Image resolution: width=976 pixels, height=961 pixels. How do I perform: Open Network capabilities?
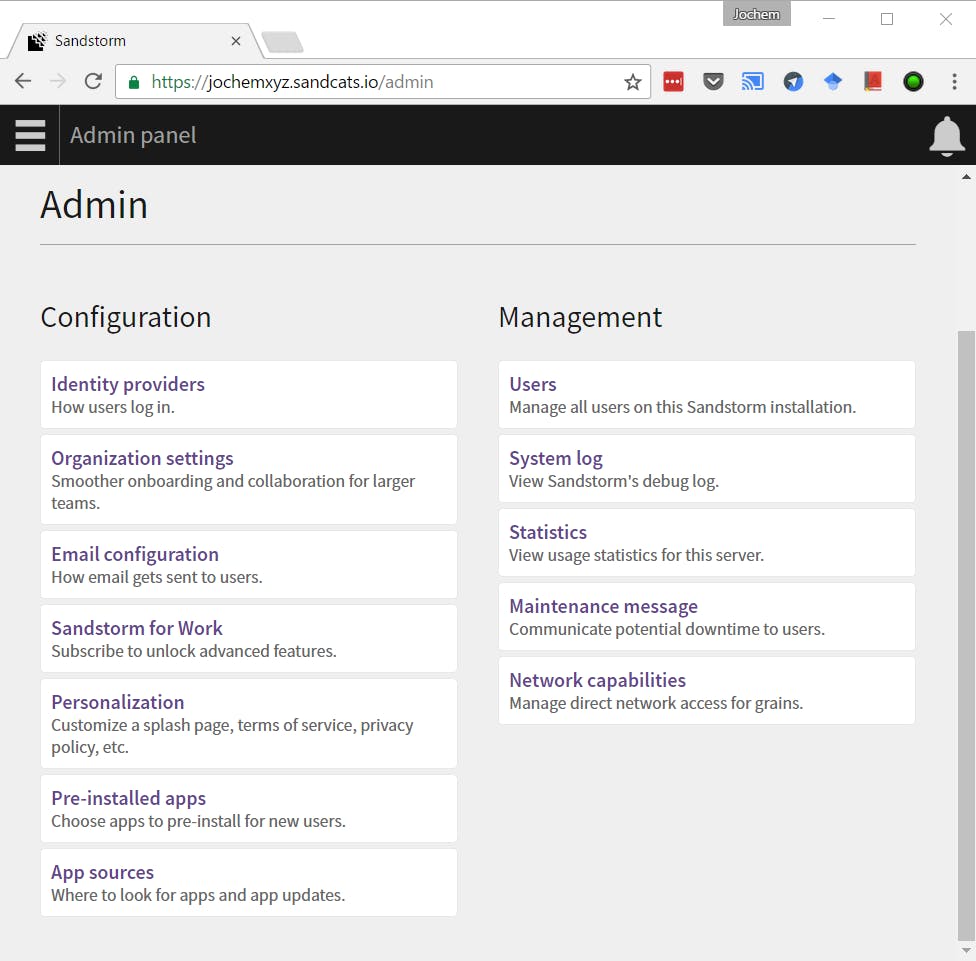(x=597, y=680)
